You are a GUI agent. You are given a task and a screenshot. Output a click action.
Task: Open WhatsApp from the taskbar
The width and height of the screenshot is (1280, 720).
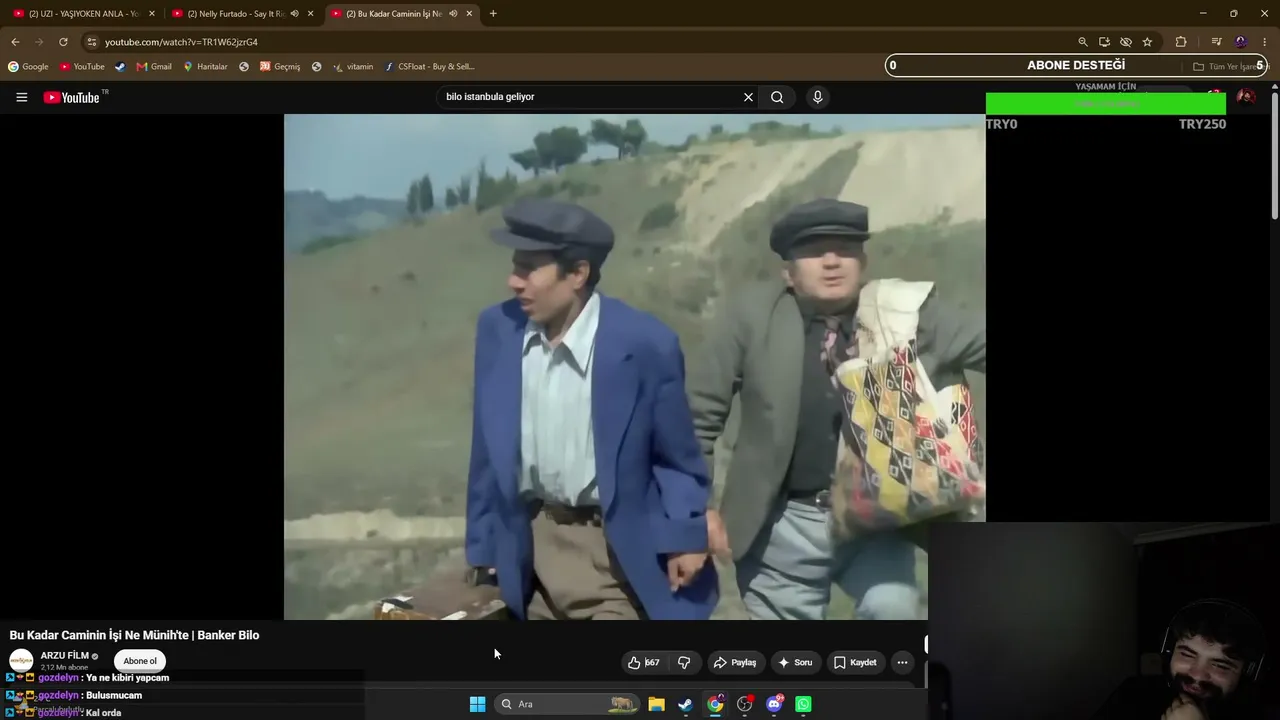803,704
